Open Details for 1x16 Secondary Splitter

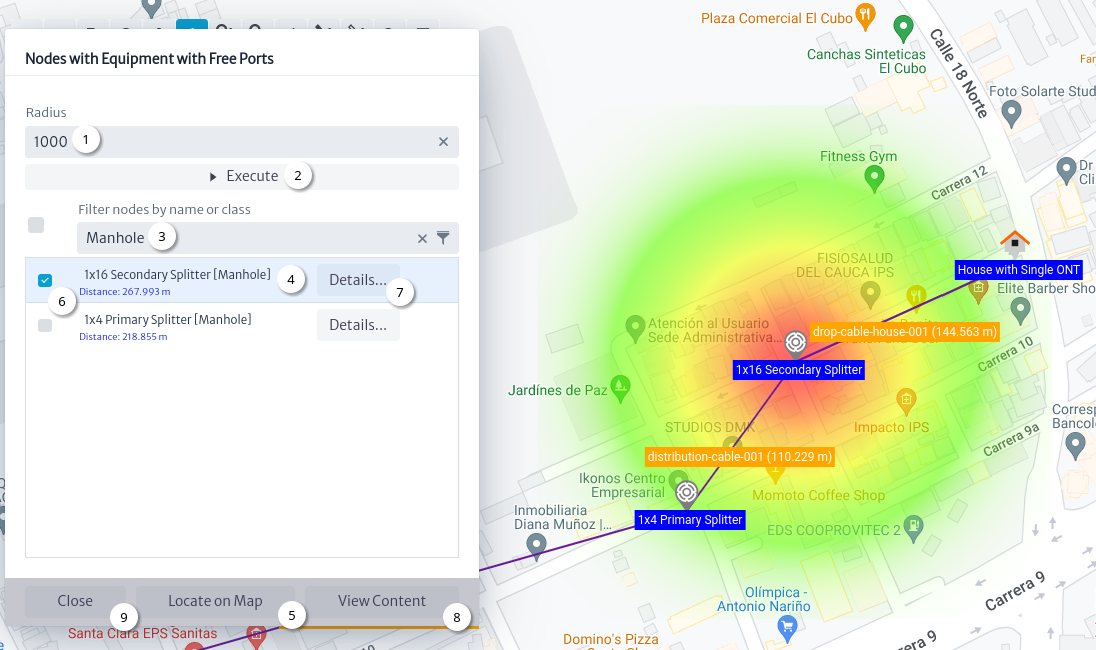[x=358, y=280]
